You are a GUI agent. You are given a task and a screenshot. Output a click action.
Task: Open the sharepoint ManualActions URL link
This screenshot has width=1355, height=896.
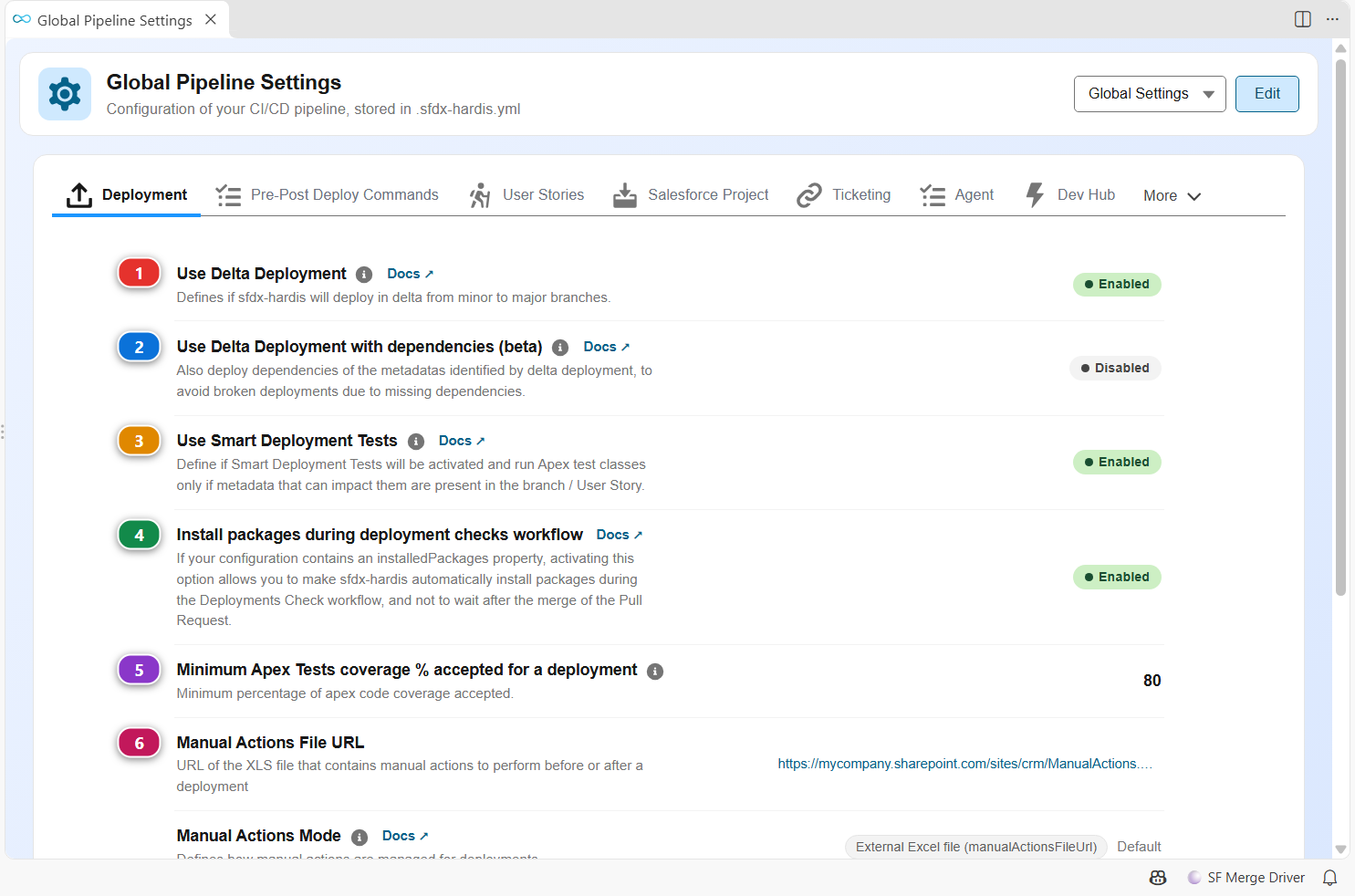tap(965, 765)
